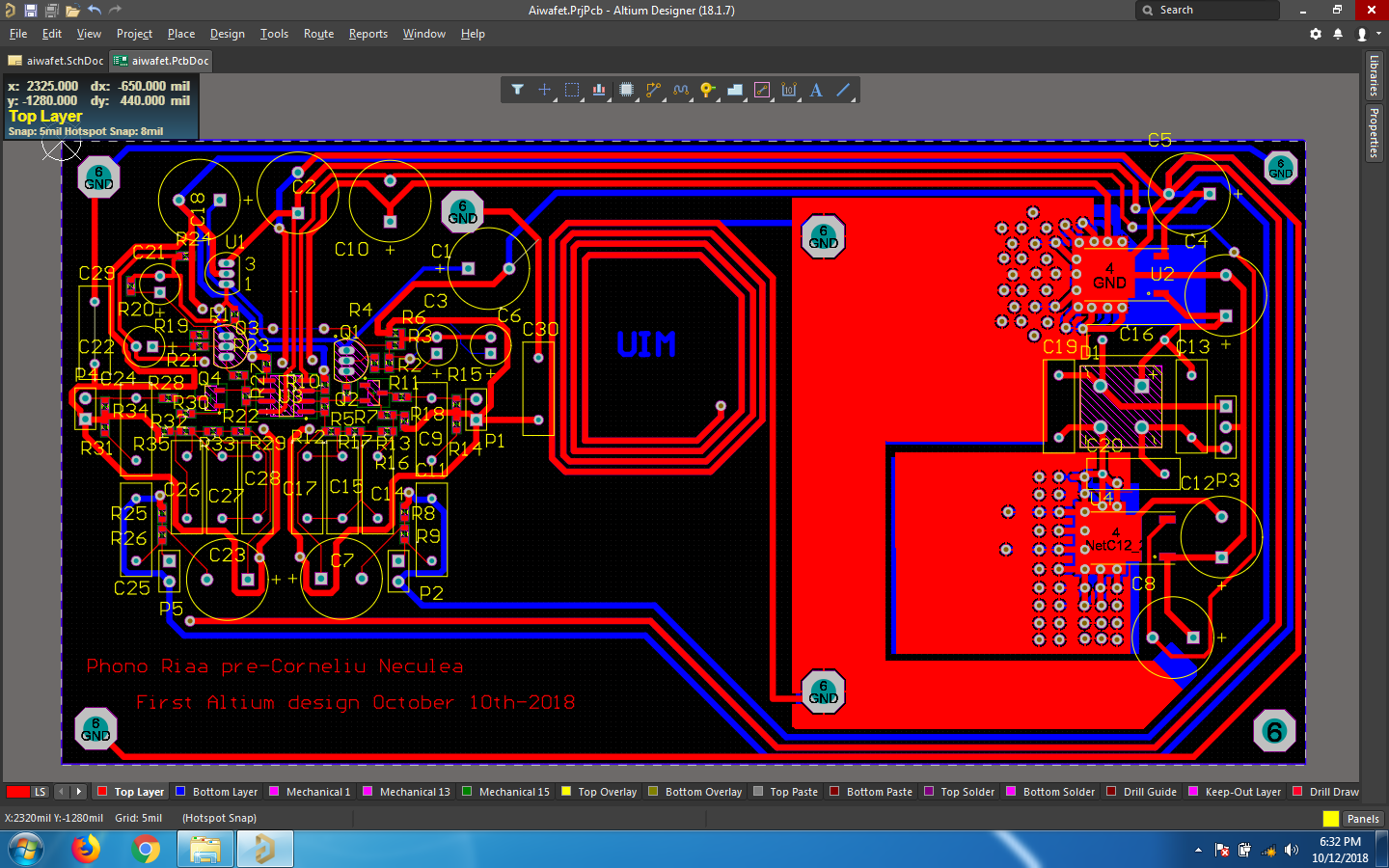Show hidden system tray icons arrow
This screenshot has width=1389, height=868.
coord(1198,850)
